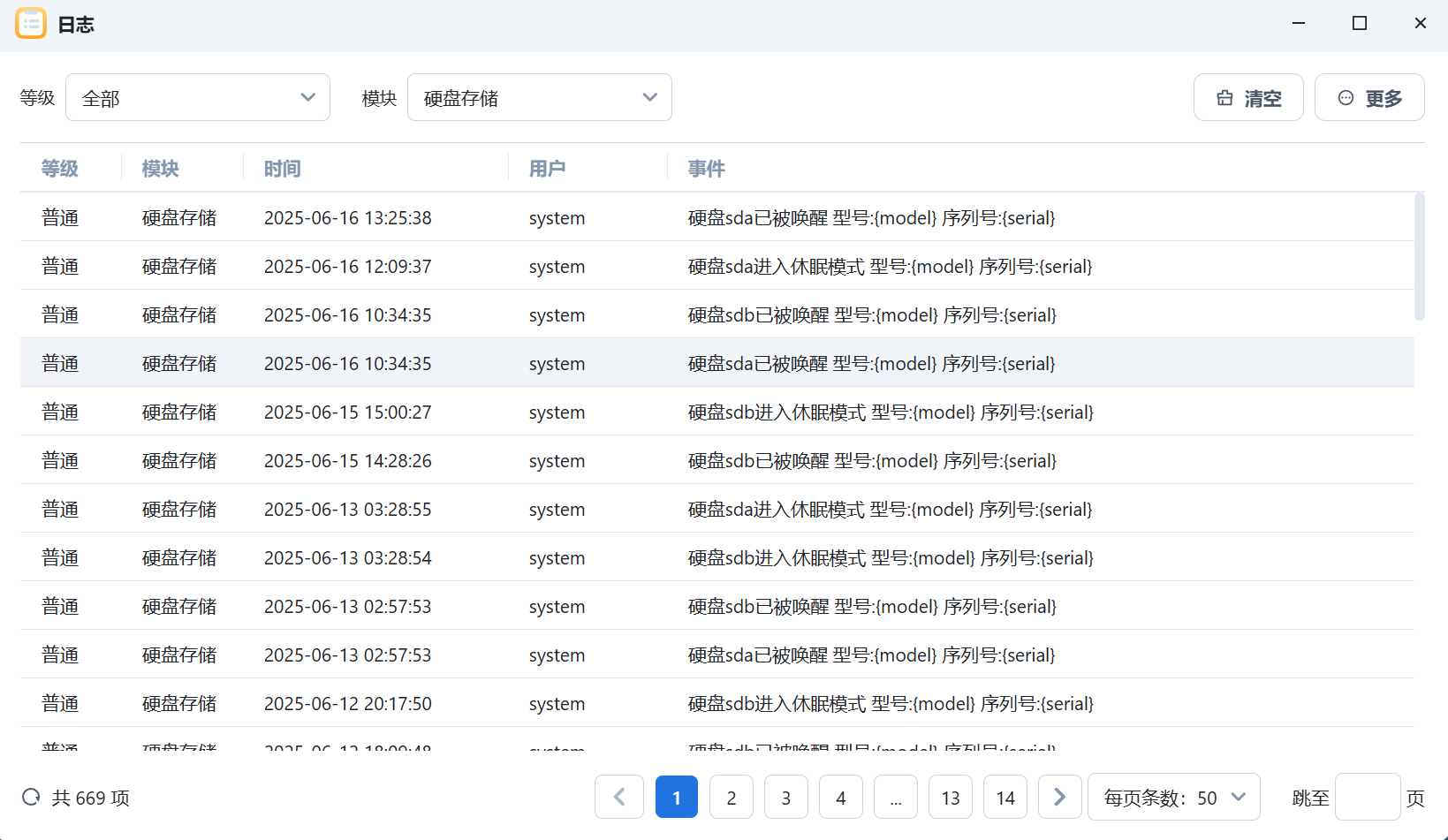Click the 硬盘sda已被唤醒 event at 2025-06-13 02:57:53
This screenshot has height=840, width=1448.
[871, 655]
